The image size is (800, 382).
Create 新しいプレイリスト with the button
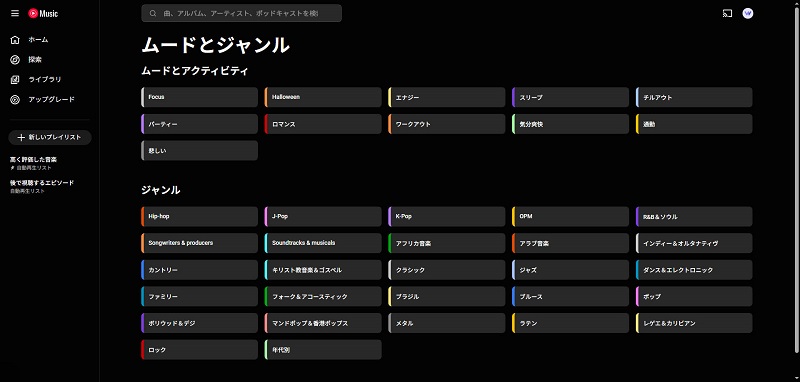coord(50,137)
